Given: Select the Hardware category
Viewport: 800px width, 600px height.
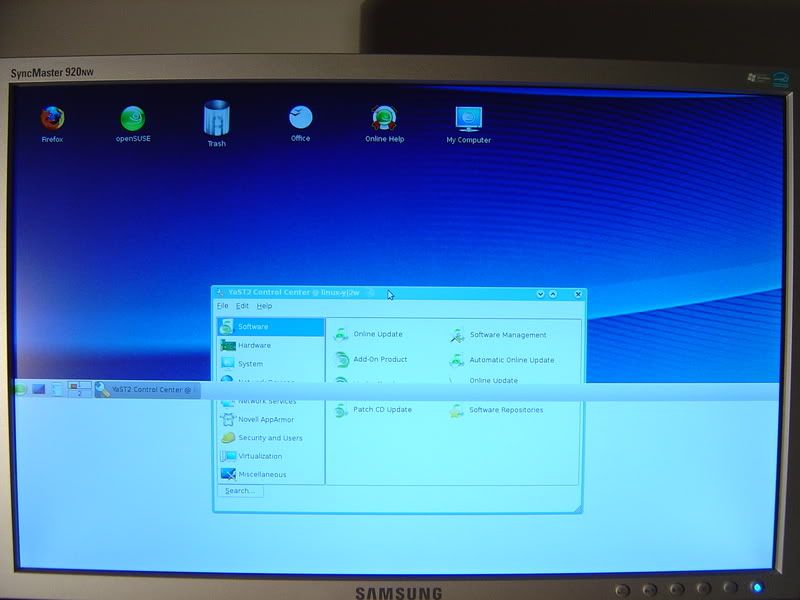Looking at the screenshot, I should point(271,345).
